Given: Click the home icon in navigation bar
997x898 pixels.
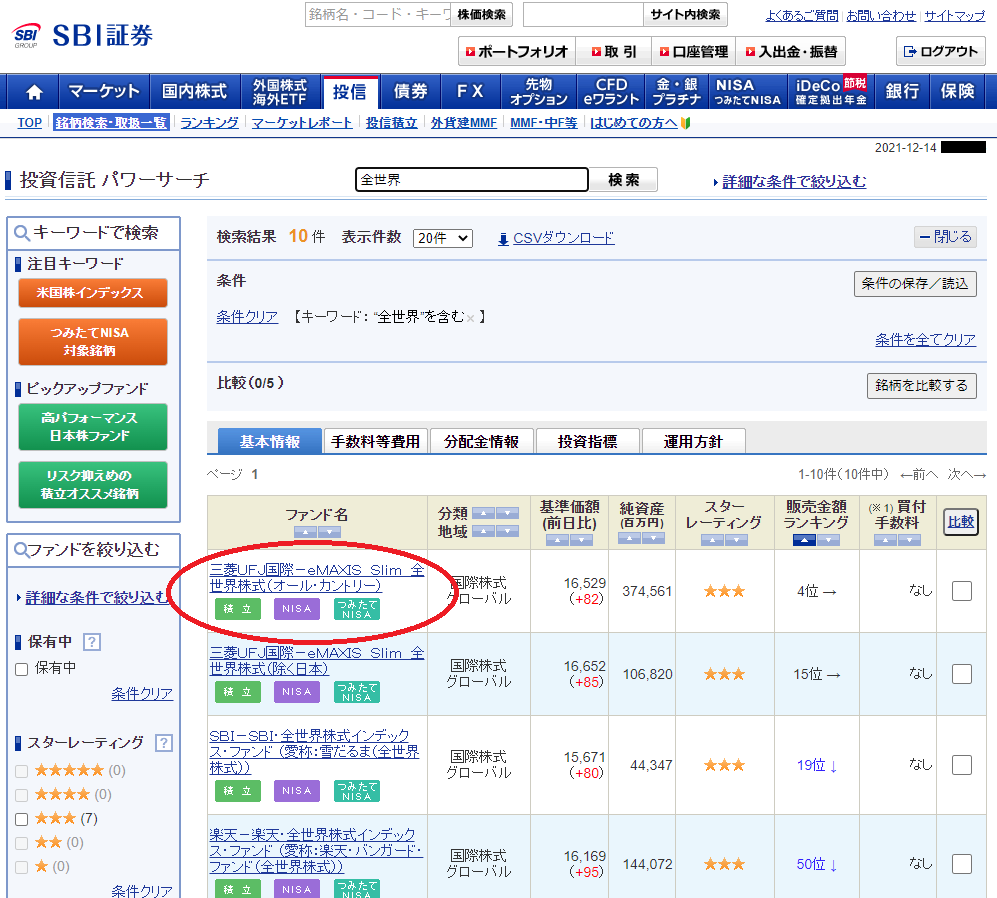Looking at the screenshot, I should pos(34,92).
